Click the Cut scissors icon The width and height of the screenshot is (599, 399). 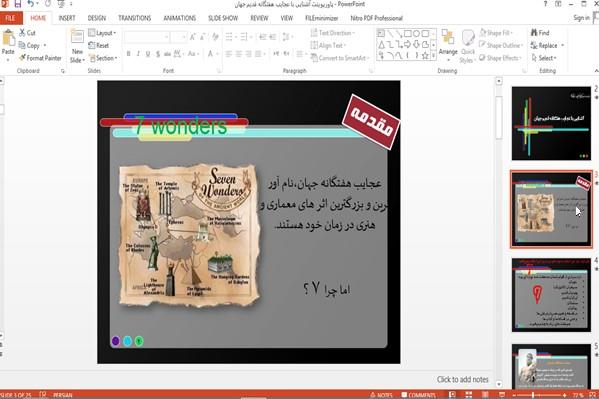[x=23, y=33]
